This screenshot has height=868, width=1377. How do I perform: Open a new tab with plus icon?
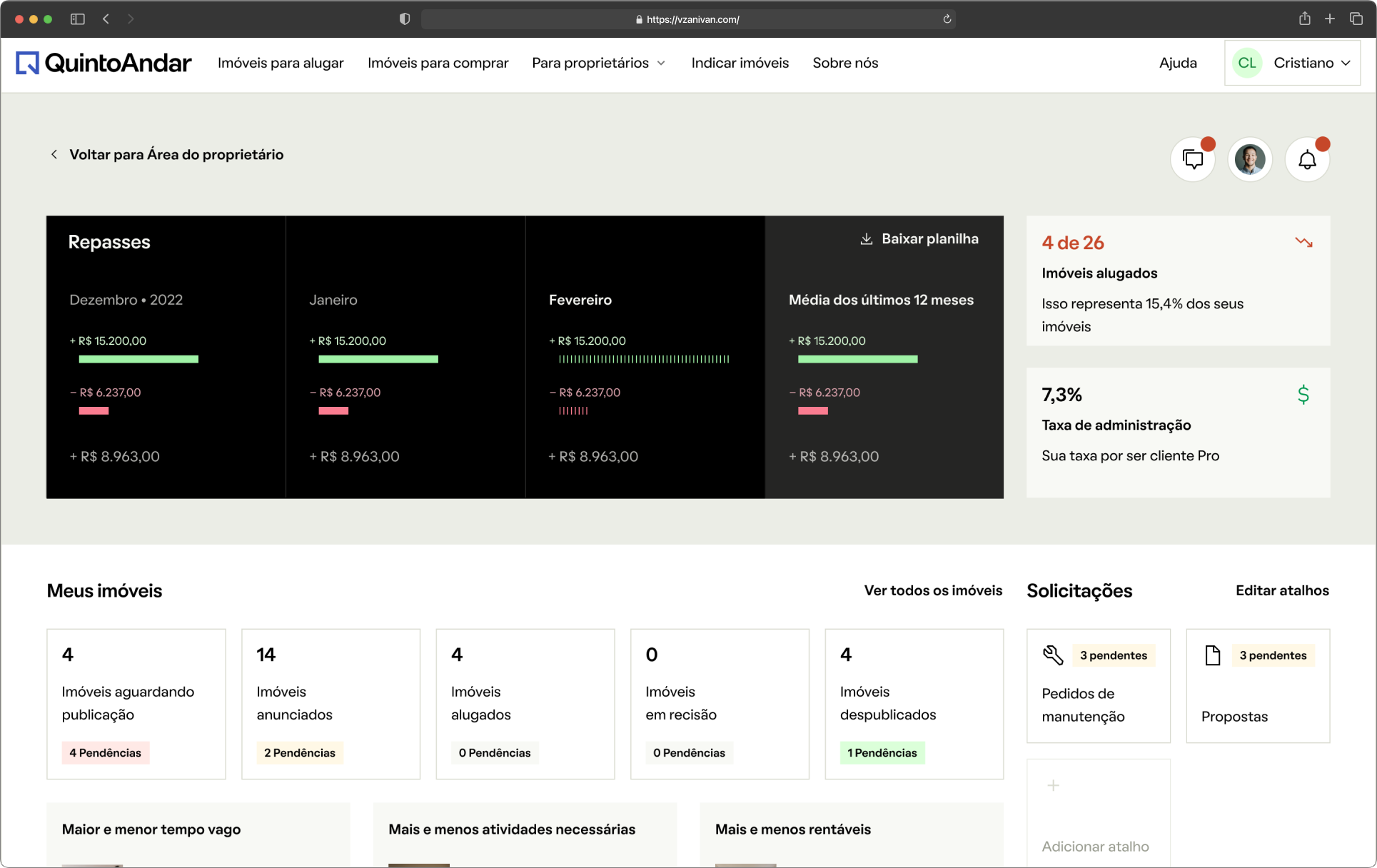1330,19
